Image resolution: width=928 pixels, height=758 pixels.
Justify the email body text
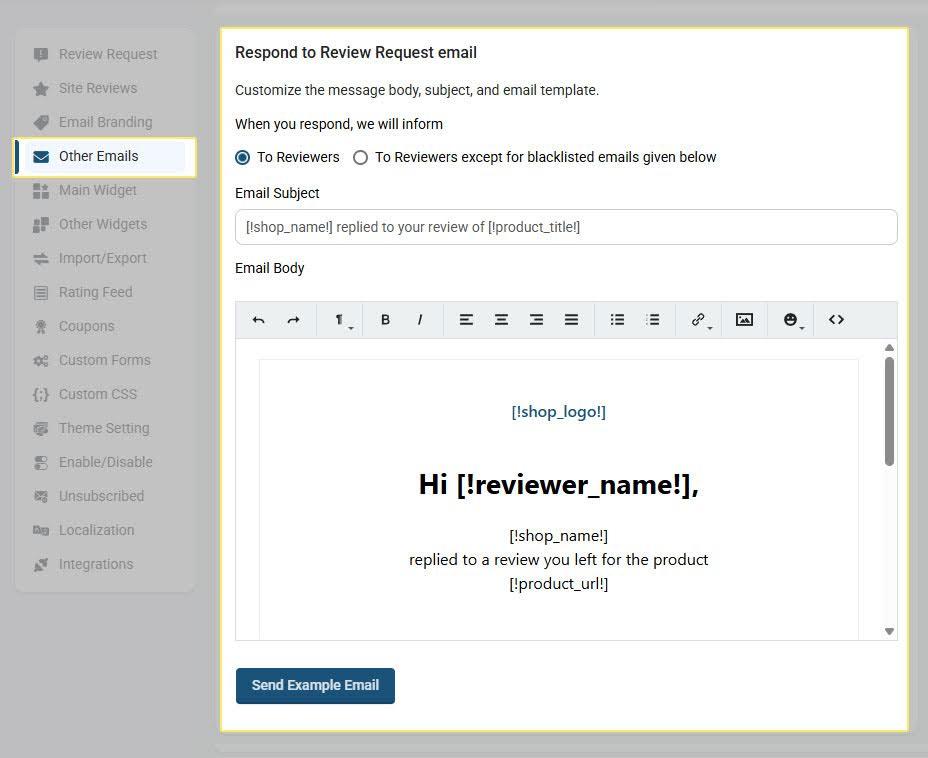[571, 319]
